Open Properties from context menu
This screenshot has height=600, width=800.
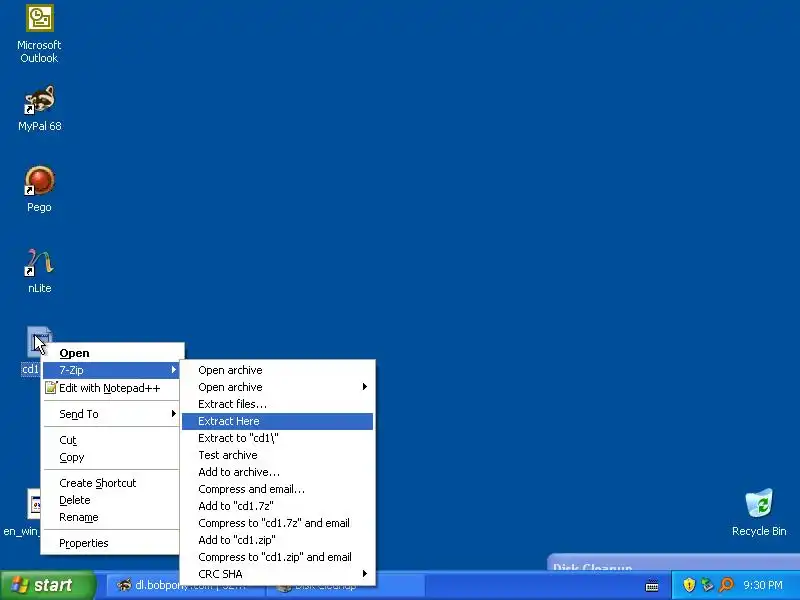[x=111, y=543]
